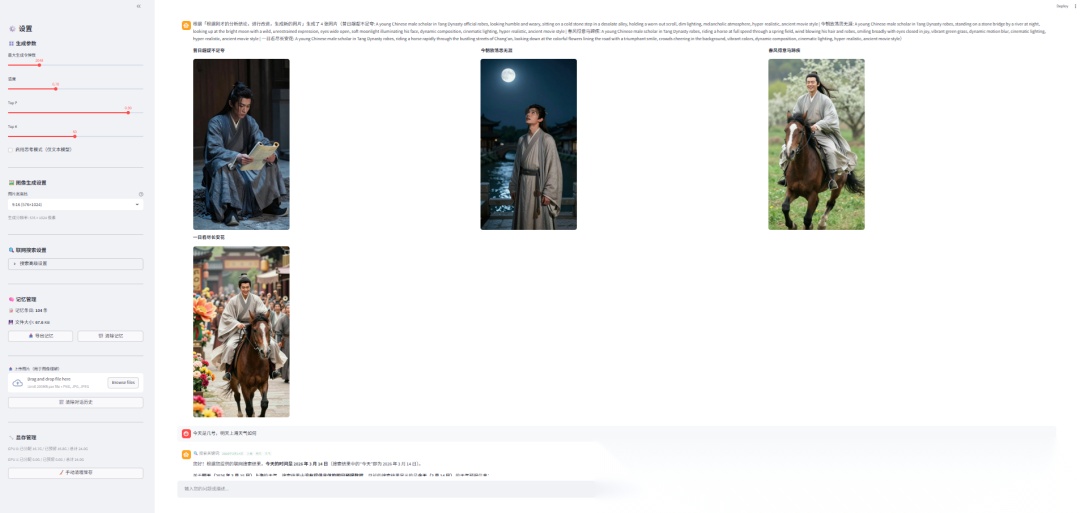1080x513 pixels.
Task: Open the rider in flower-lined street image
Action: (x=241, y=332)
